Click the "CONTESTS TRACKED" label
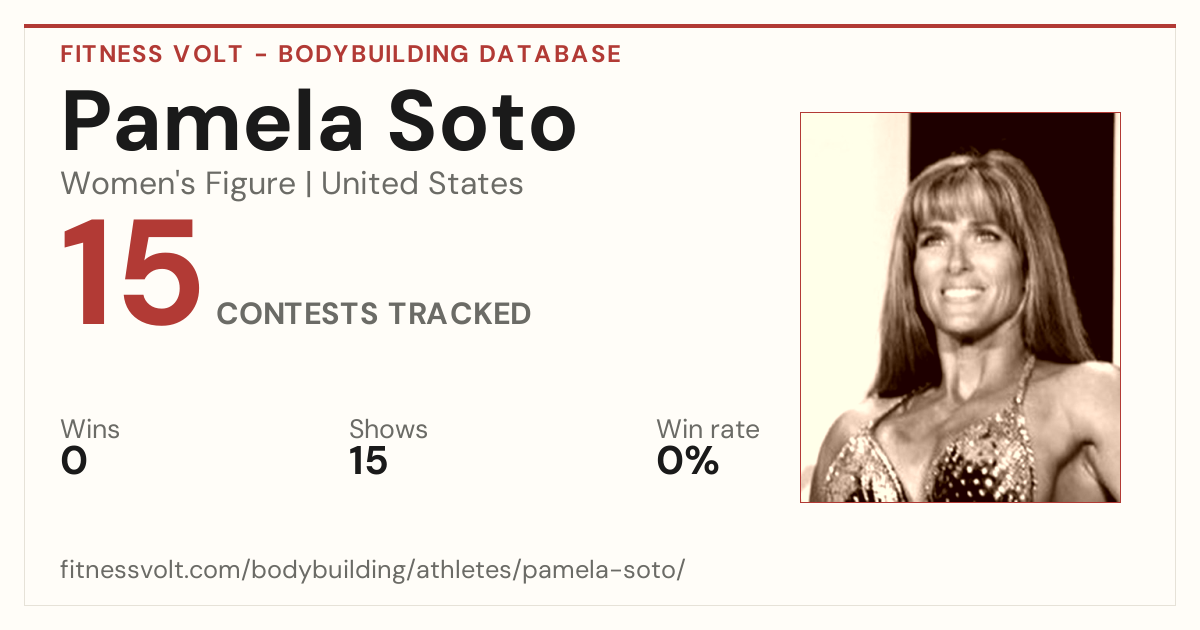The height and width of the screenshot is (630, 1200). (x=374, y=314)
